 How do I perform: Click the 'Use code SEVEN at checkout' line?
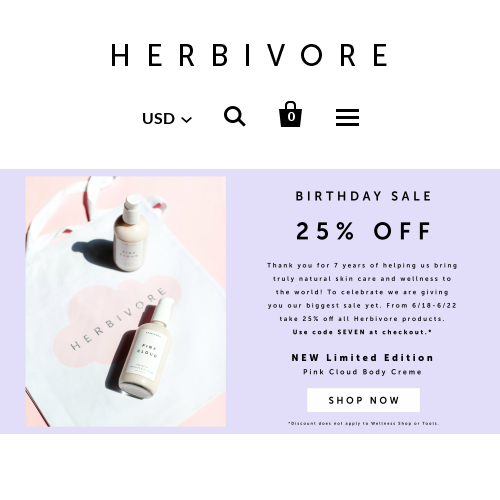[362, 332]
